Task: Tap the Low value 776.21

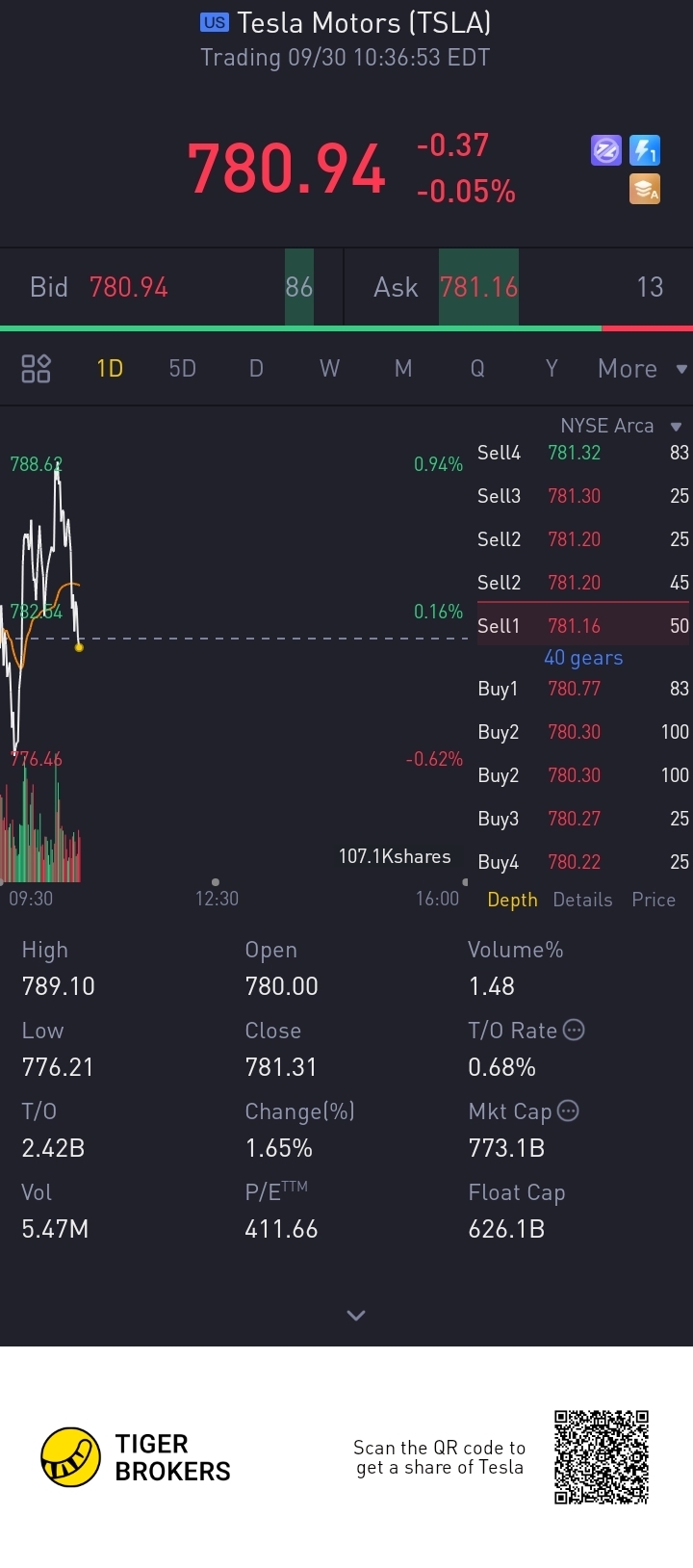Action: 59,1067
